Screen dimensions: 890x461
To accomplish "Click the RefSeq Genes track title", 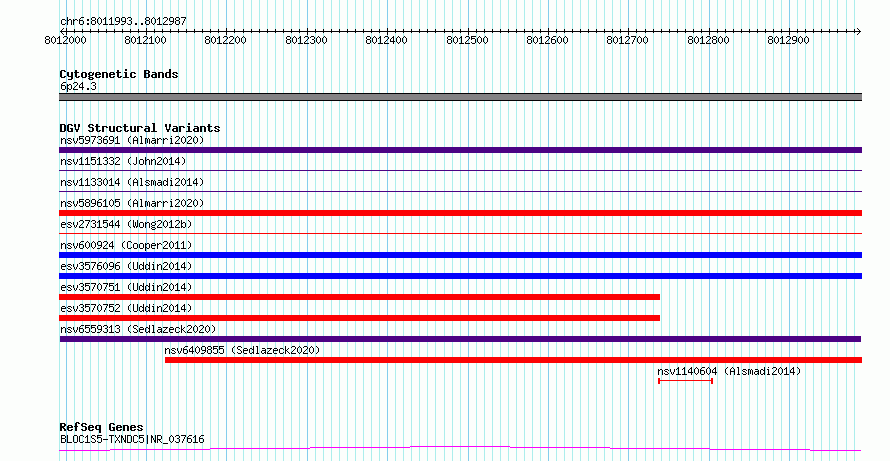I will [102, 428].
